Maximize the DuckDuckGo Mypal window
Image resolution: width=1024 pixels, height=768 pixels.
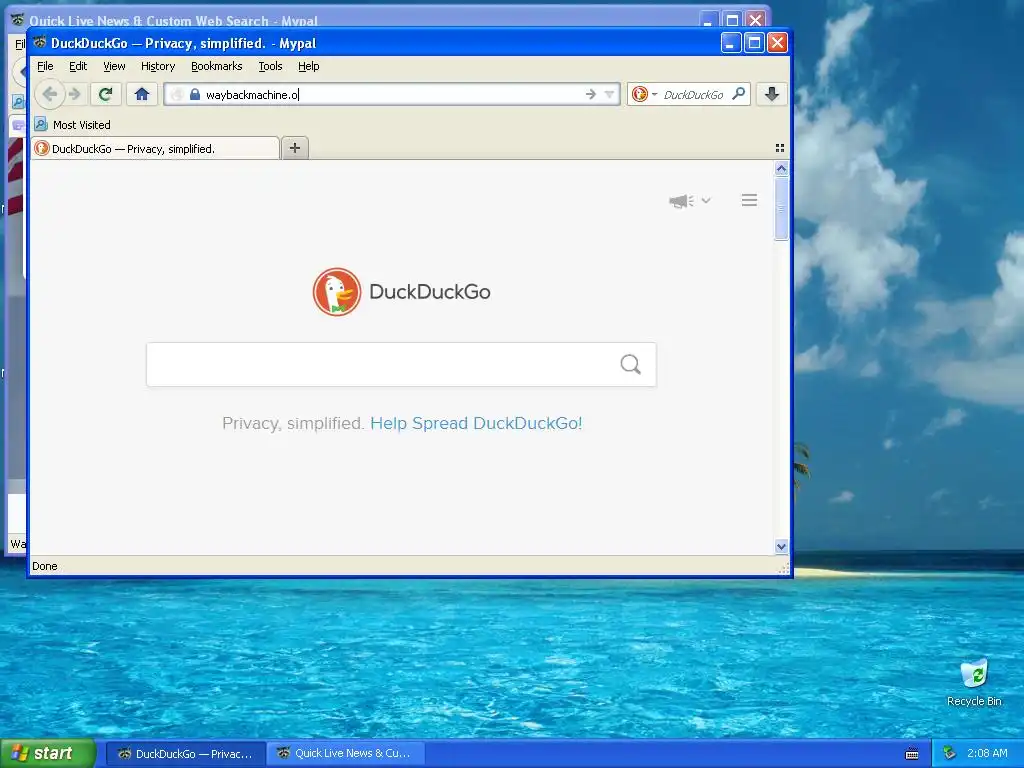click(754, 43)
